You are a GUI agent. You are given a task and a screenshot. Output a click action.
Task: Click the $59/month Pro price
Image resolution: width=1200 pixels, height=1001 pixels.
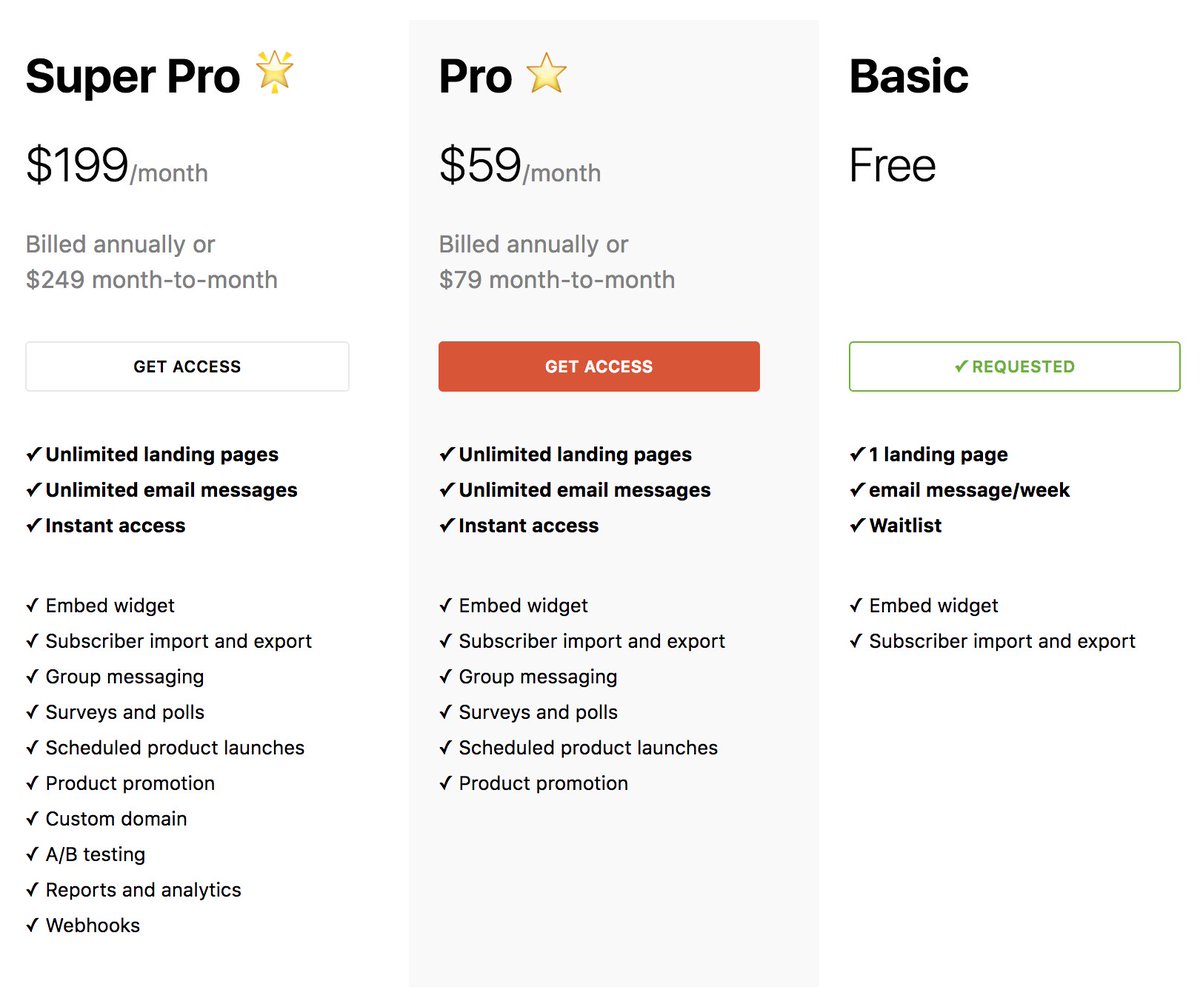click(x=520, y=166)
